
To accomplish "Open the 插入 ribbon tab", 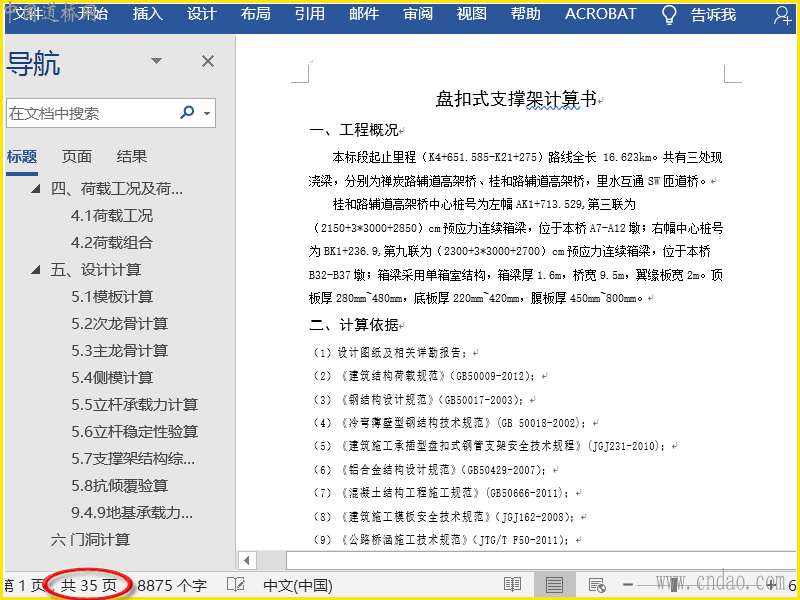I will (147, 14).
